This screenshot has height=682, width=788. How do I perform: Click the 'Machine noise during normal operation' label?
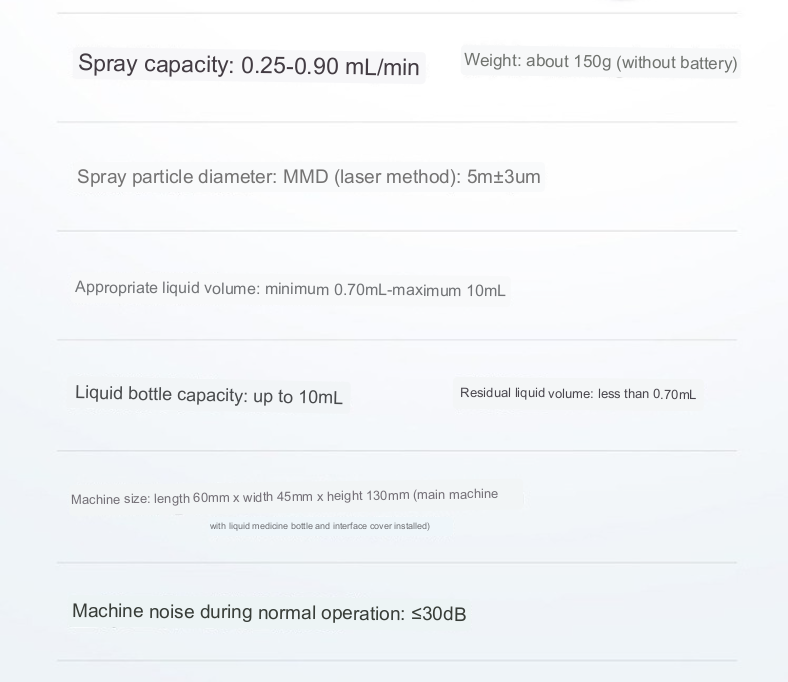(238, 612)
